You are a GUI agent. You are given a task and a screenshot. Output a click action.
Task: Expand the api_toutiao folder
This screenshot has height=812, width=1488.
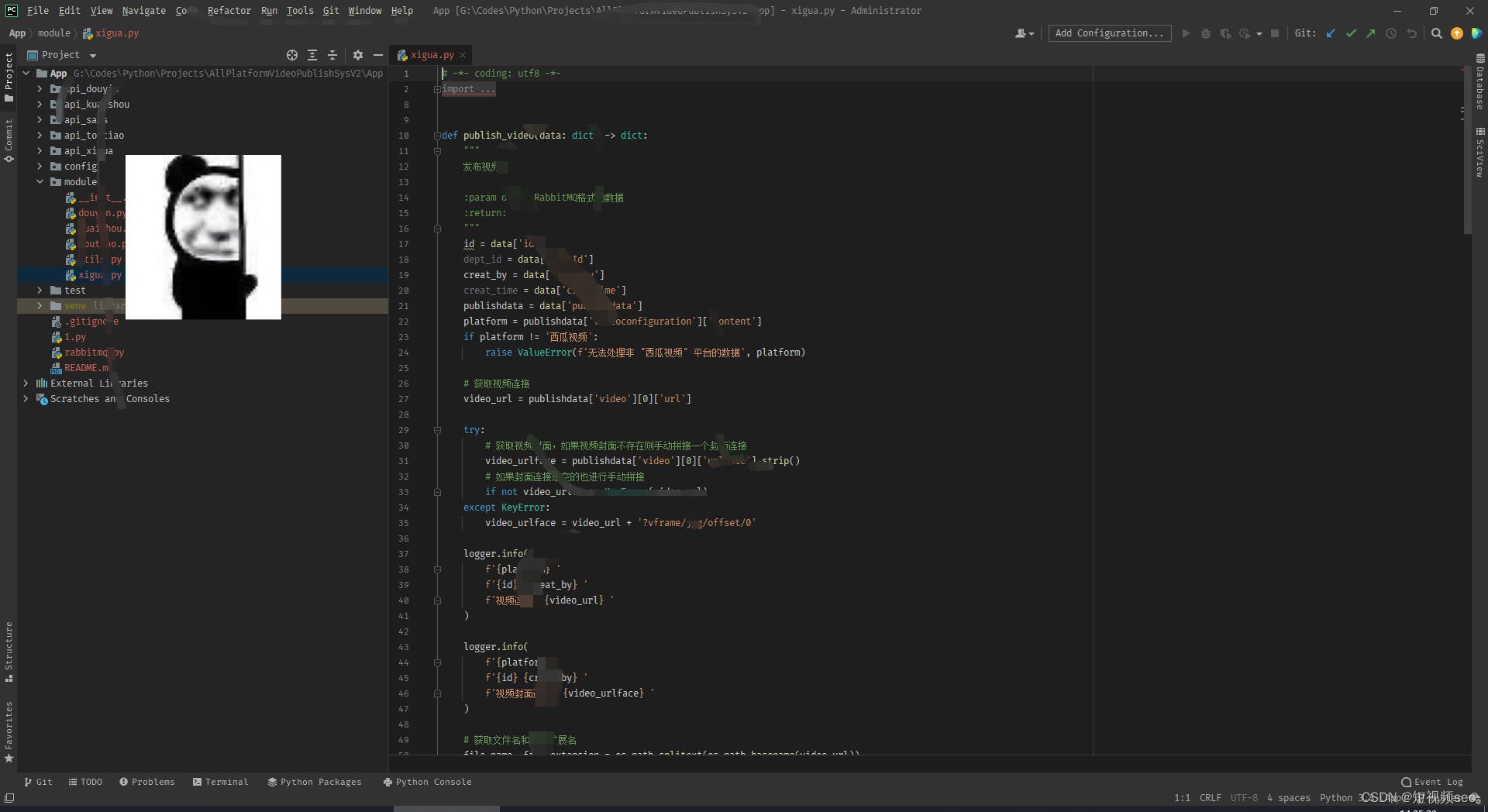click(x=40, y=136)
